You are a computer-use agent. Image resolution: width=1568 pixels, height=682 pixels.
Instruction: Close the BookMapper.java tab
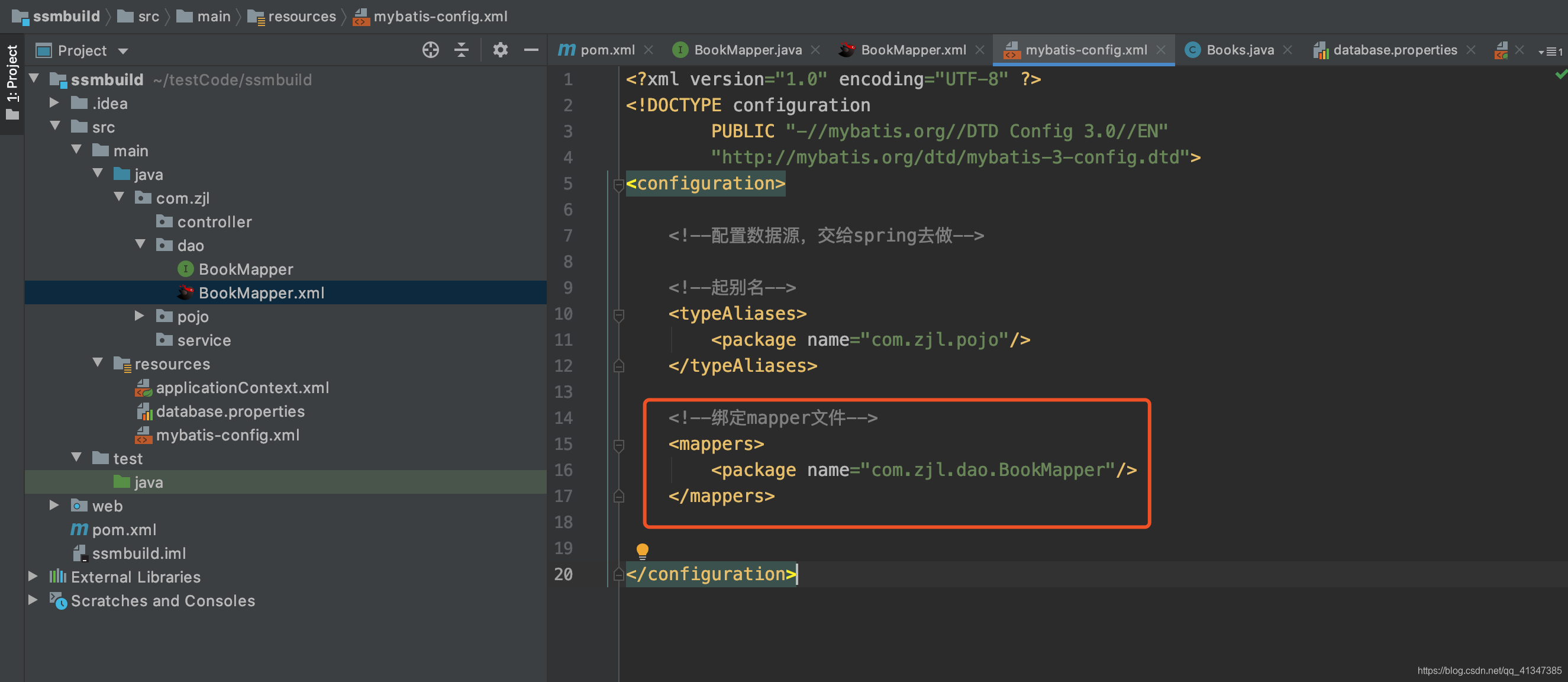pos(815,50)
